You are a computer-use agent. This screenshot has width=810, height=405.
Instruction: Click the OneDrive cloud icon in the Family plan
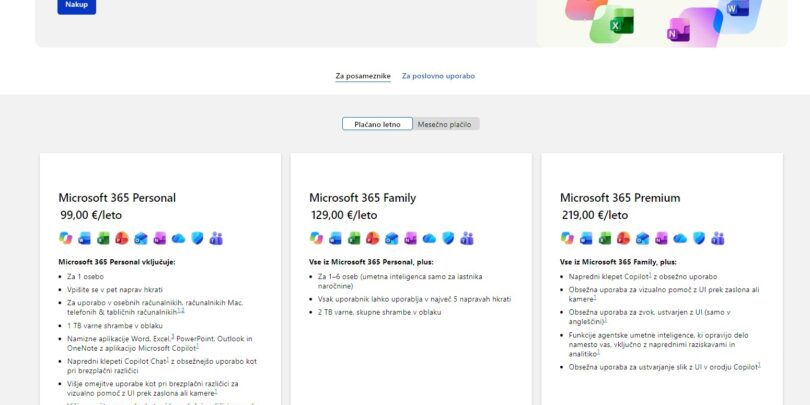pyautogui.click(x=429, y=238)
